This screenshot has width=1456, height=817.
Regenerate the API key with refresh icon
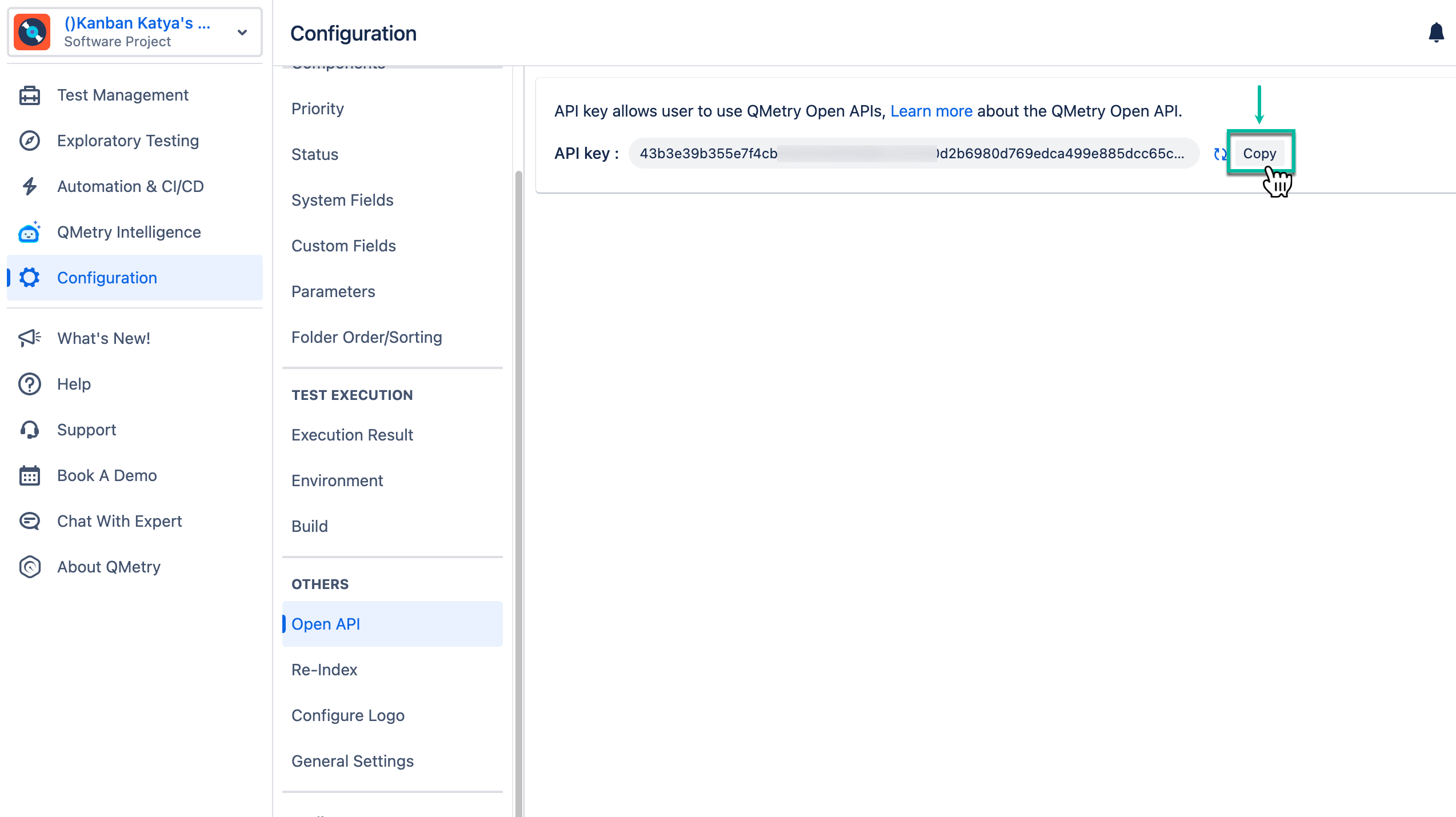click(x=1221, y=153)
